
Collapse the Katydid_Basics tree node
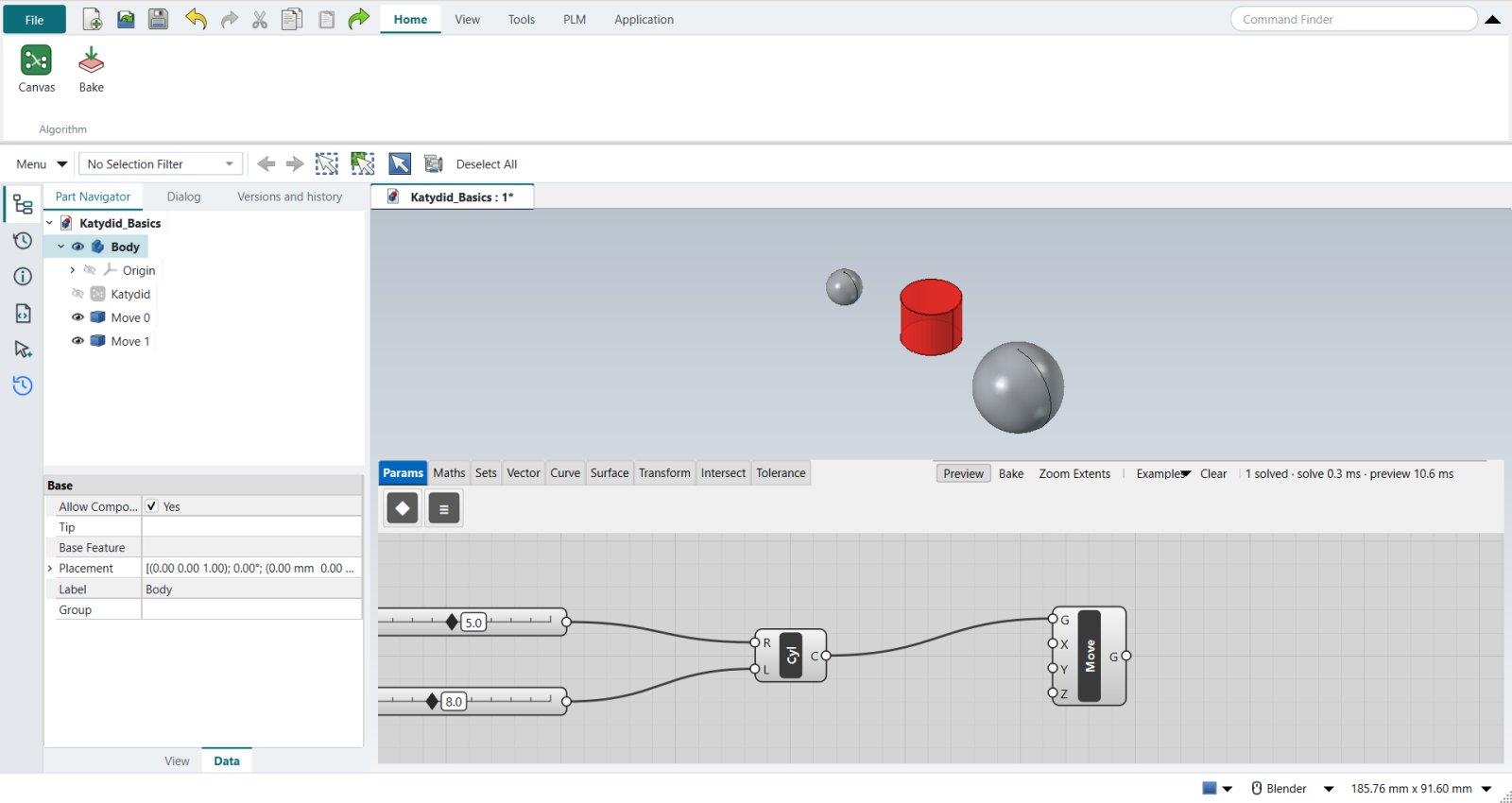click(x=50, y=223)
